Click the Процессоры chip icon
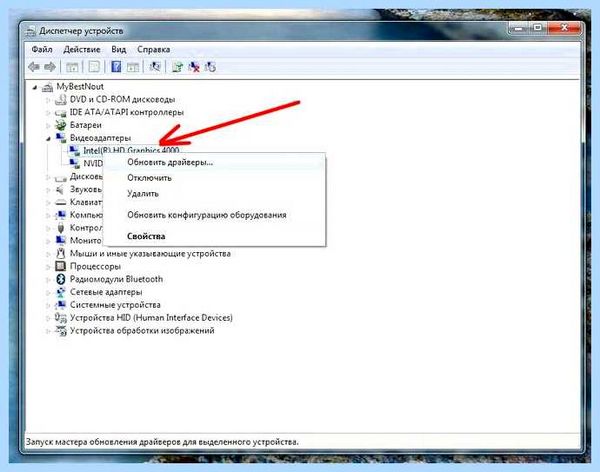 tap(60, 266)
